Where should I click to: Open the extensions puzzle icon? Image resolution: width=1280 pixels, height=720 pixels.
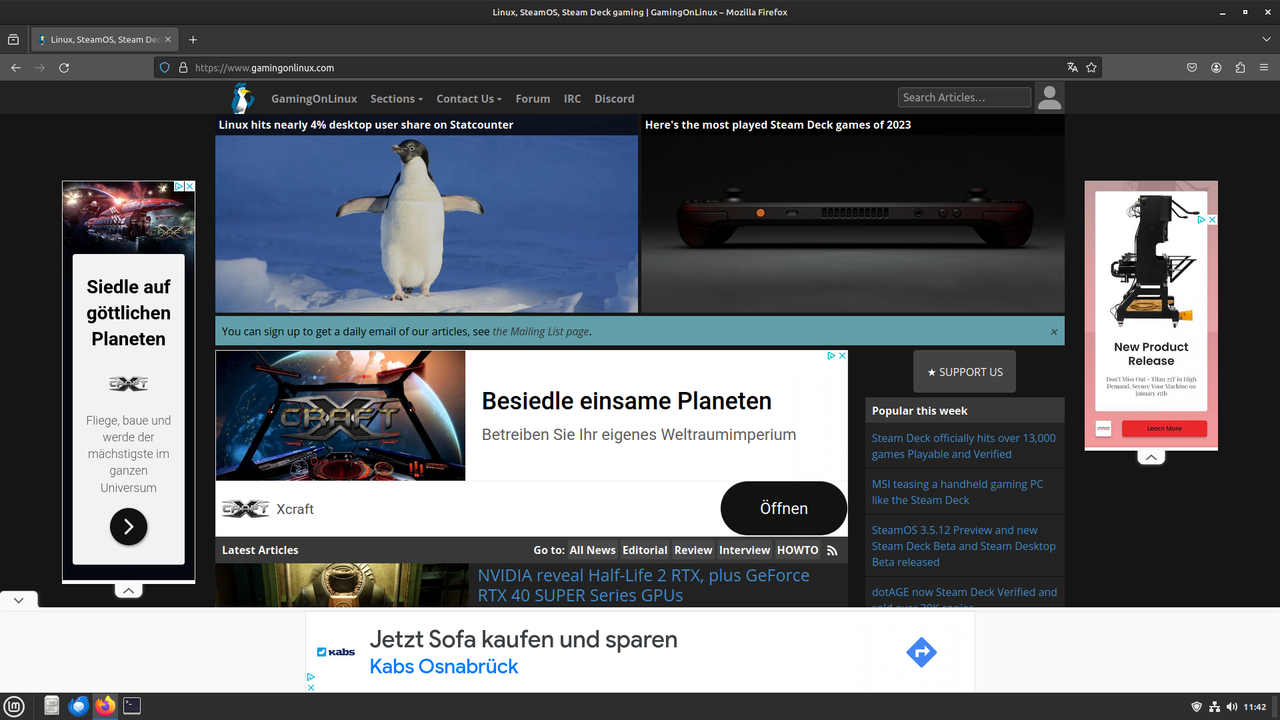tap(1240, 68)
